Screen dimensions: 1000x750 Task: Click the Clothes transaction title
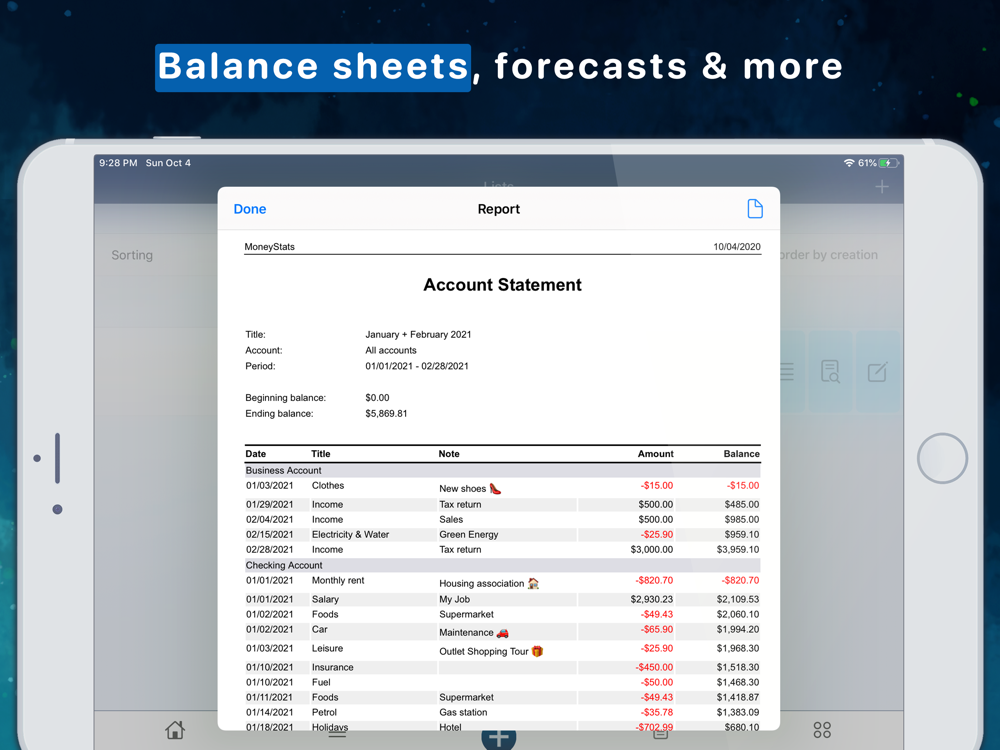328,486
